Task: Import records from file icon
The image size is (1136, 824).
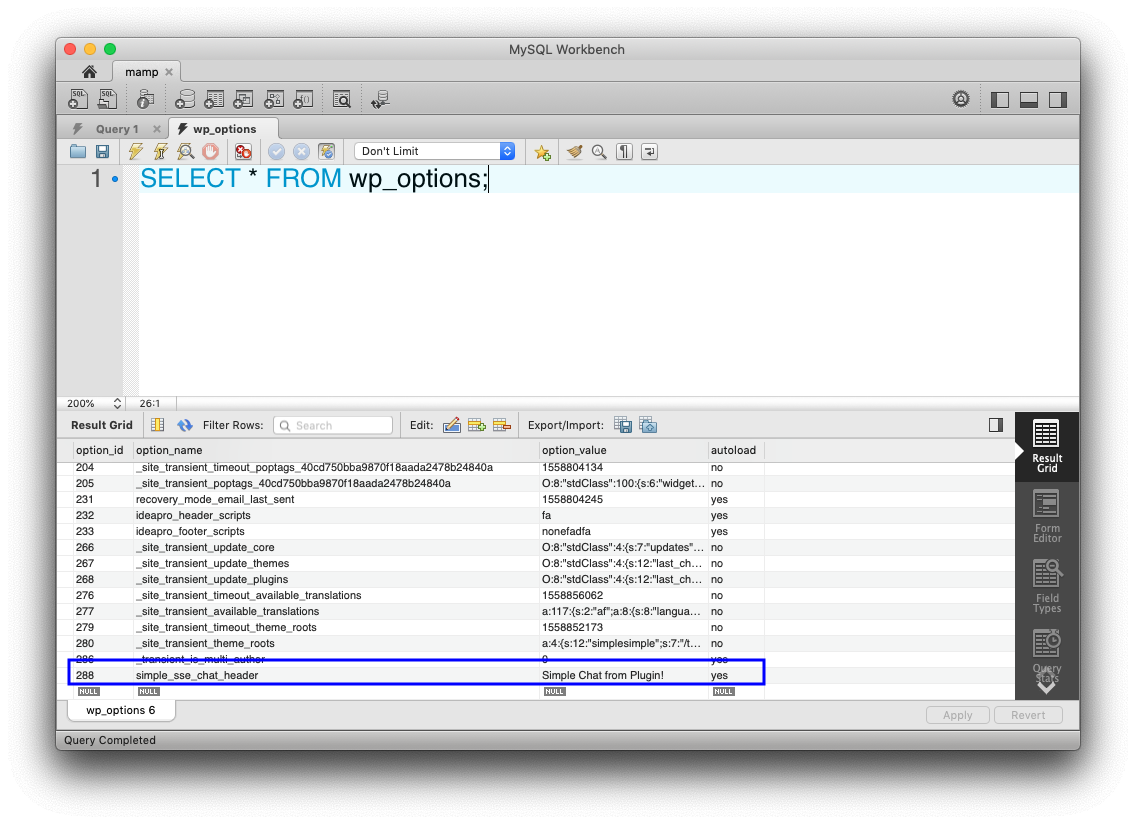Action: pyautogui.click(x=648, y=425)
